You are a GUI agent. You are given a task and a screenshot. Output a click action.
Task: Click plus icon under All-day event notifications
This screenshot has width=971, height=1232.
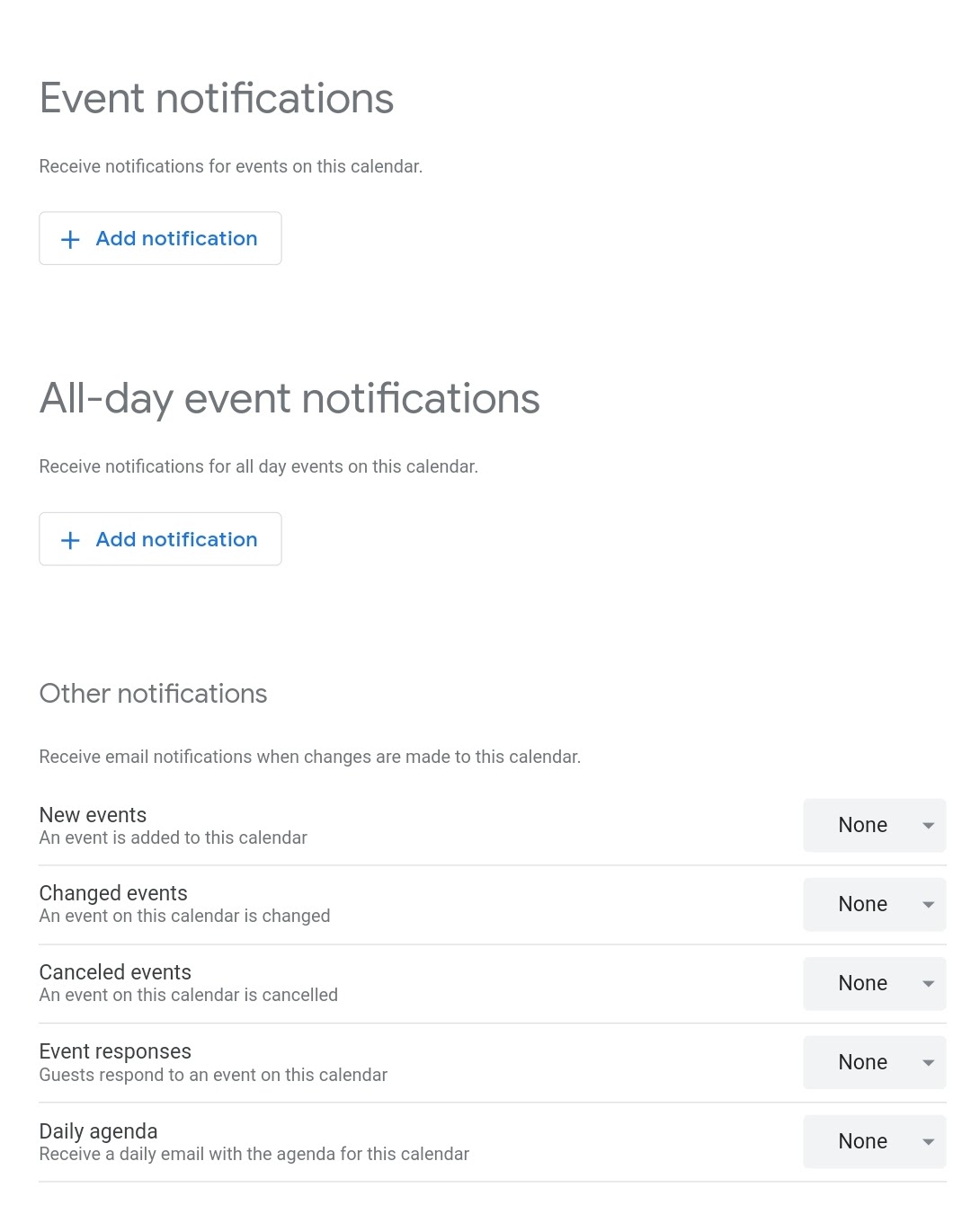click(70, 540)
